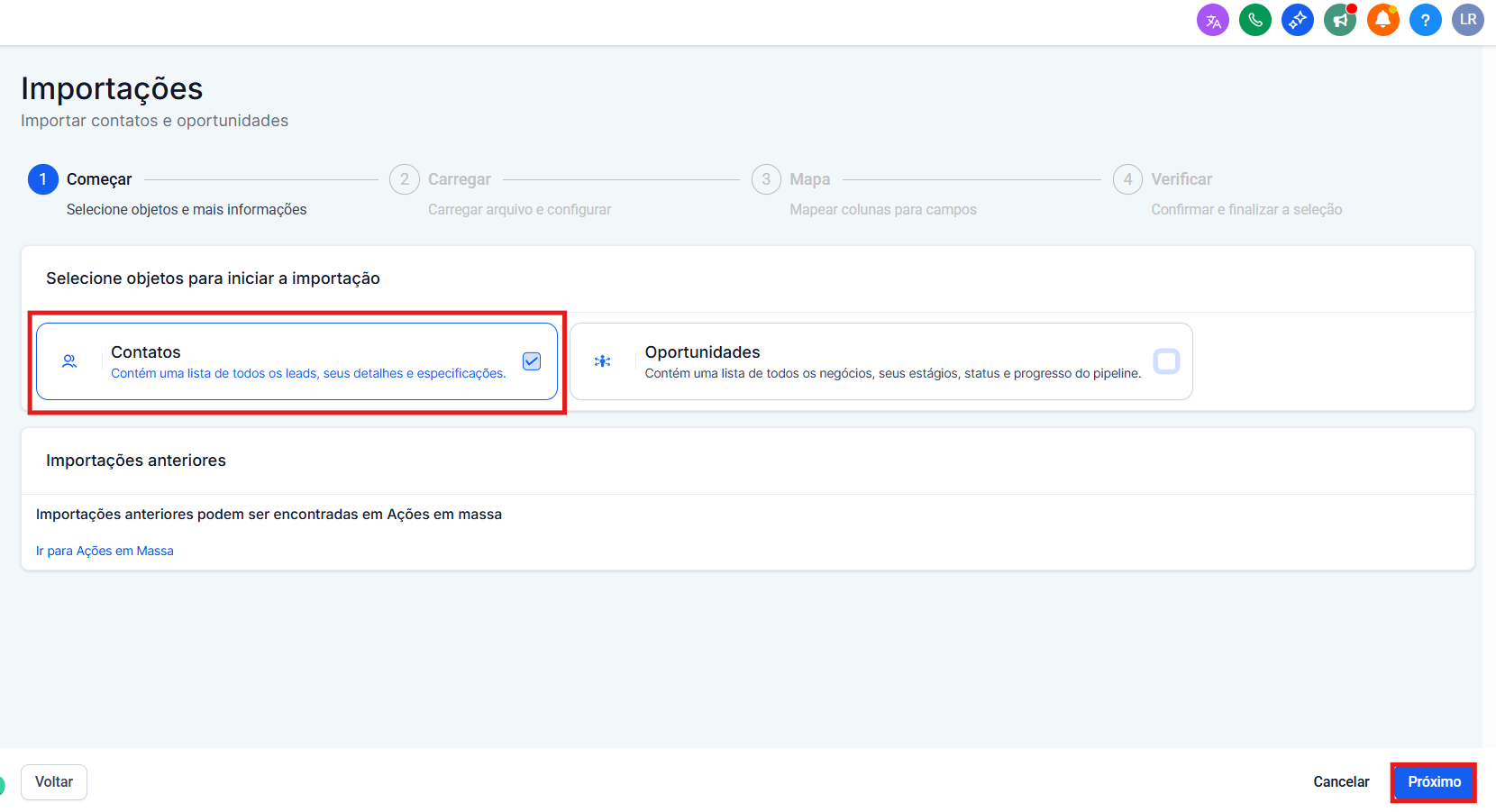The image size is (1496, 812).
Task: Open the purple language translation icon
Action: pos(1212,20)
